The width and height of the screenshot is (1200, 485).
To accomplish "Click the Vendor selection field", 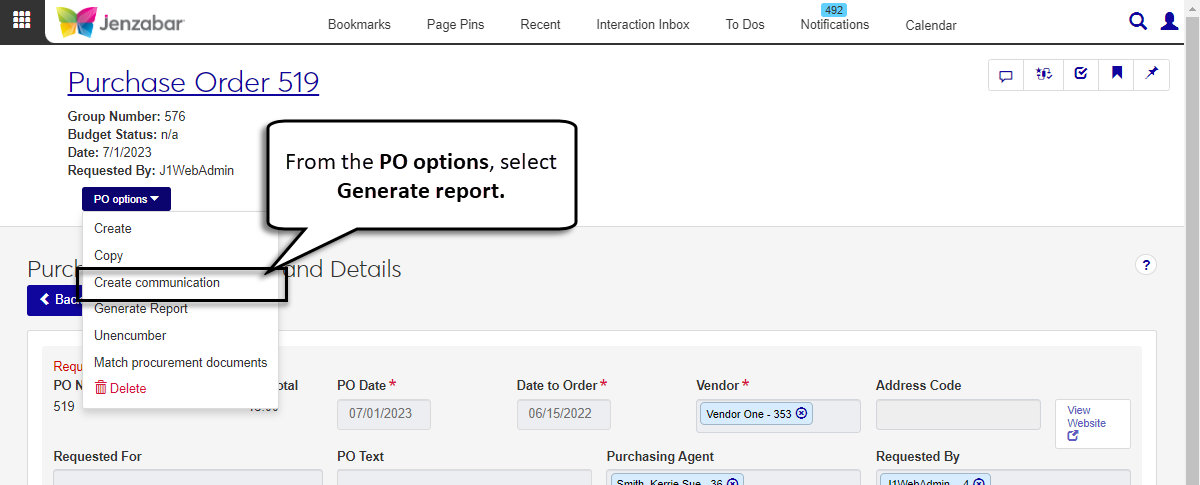I will [778, 416].
